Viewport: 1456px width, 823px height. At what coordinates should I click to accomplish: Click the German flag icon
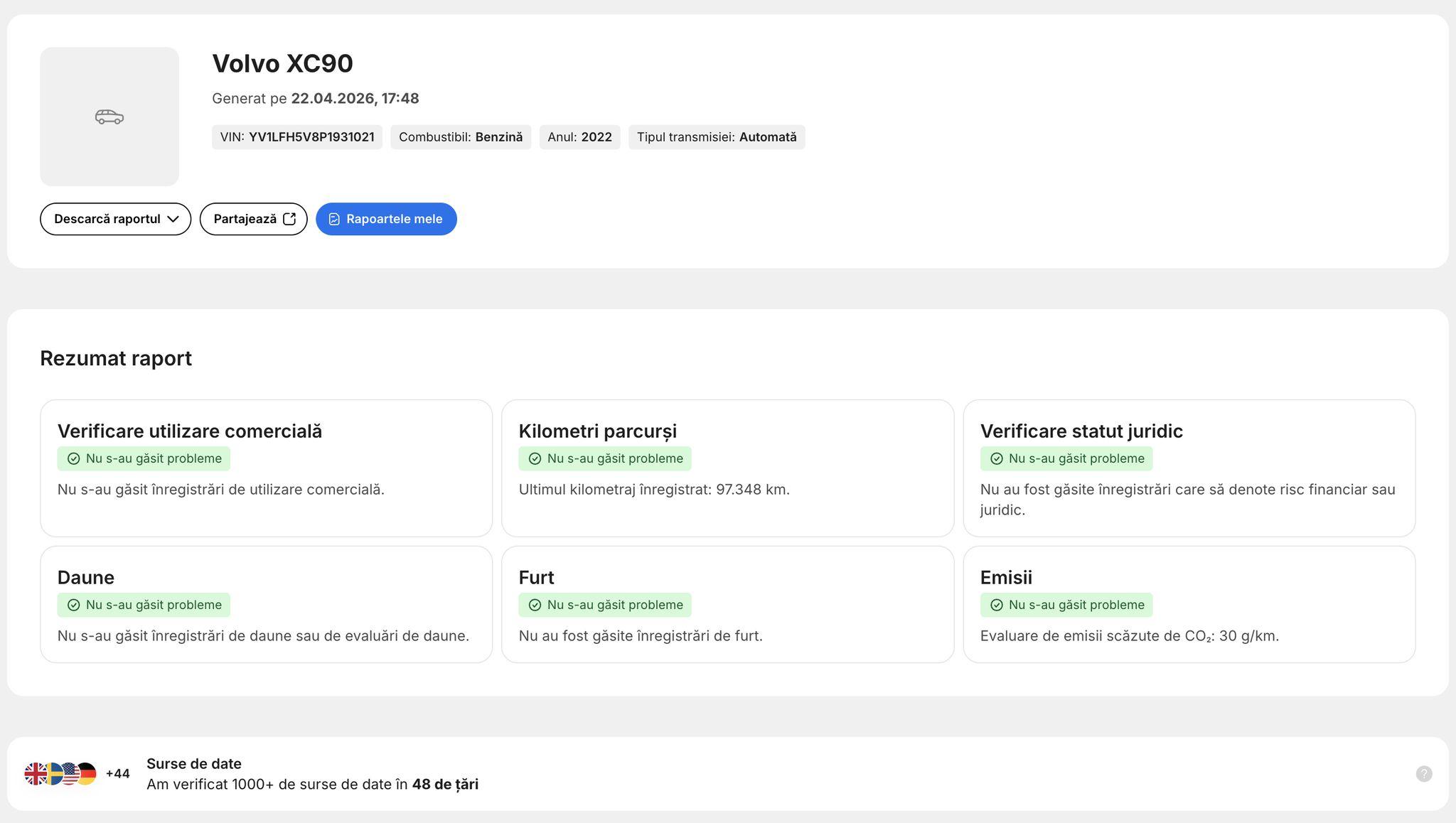[88, 774]
